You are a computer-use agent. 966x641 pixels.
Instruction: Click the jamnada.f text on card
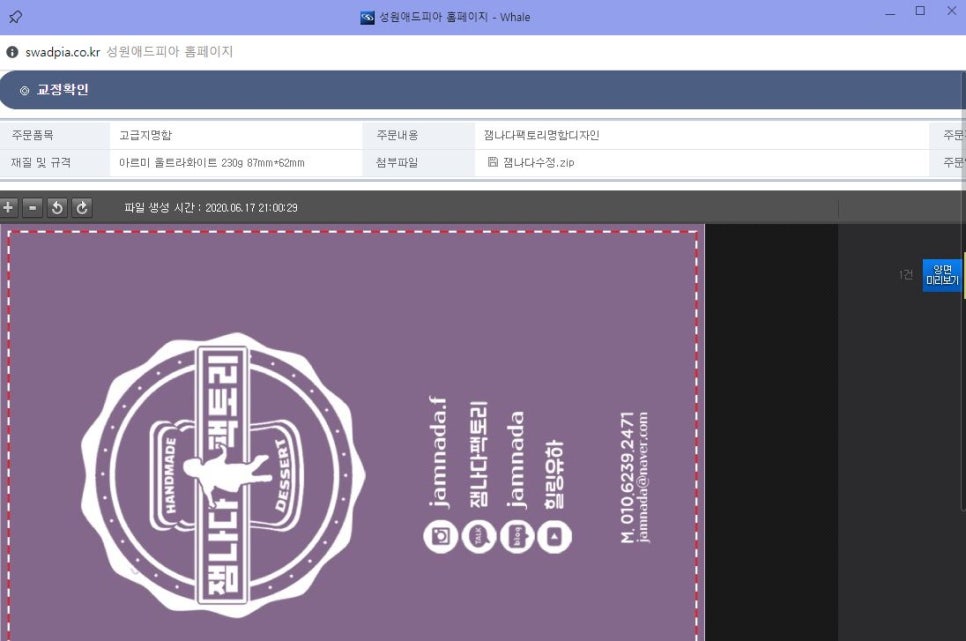[x=439, y=452]
